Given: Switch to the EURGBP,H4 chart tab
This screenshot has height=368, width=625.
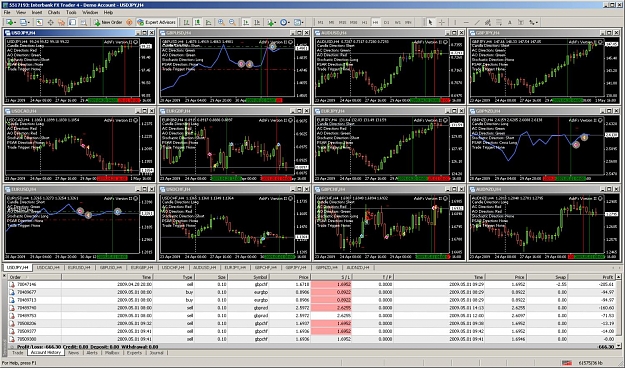Looking at the screenshot, I should tap(142, 268).
